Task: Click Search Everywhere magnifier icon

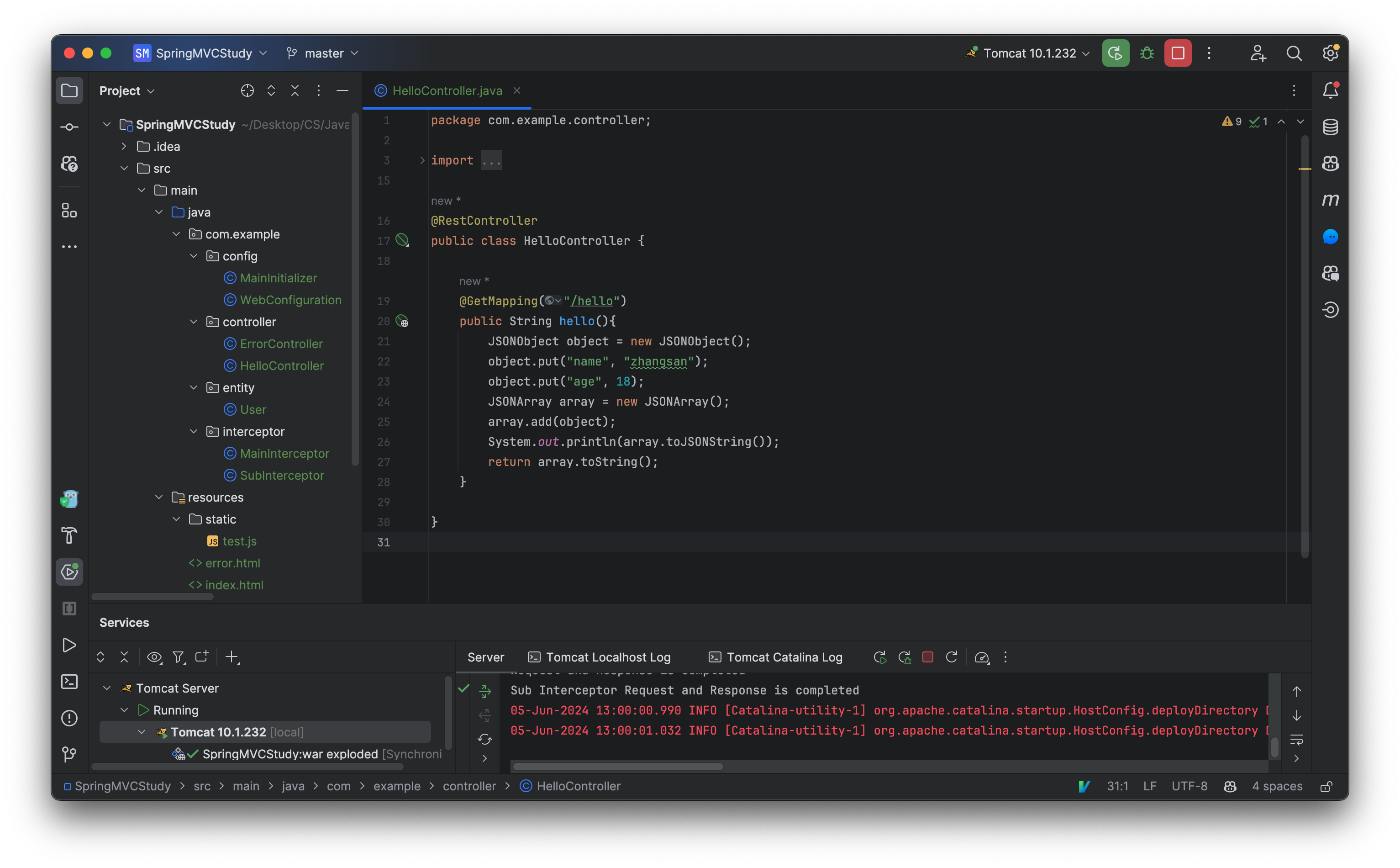Action: coord(1294,53)
